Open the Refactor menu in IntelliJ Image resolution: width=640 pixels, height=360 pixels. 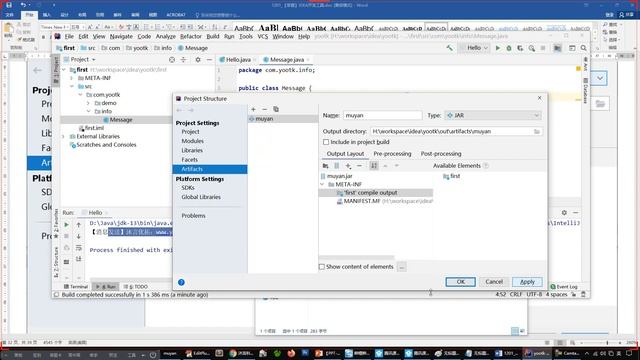[x=191, y=36]
